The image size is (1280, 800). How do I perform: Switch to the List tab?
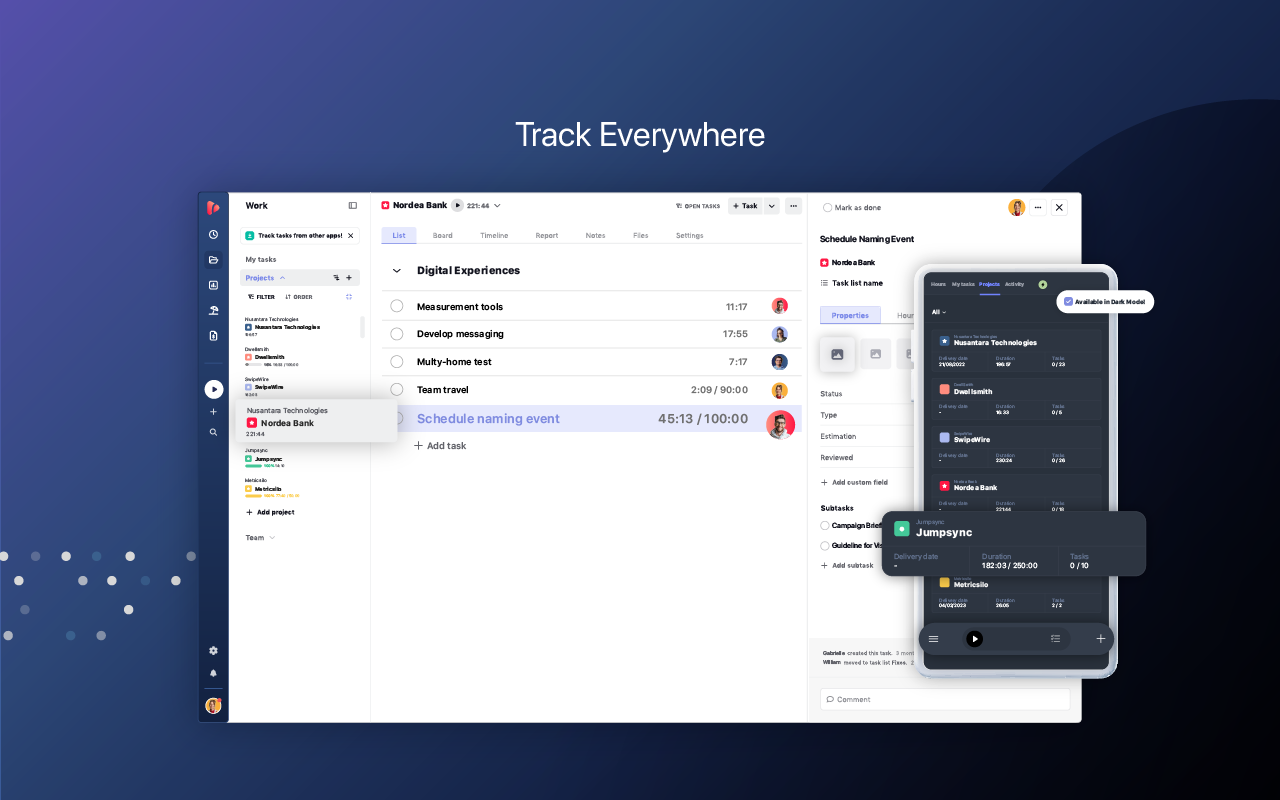point(399,236)
